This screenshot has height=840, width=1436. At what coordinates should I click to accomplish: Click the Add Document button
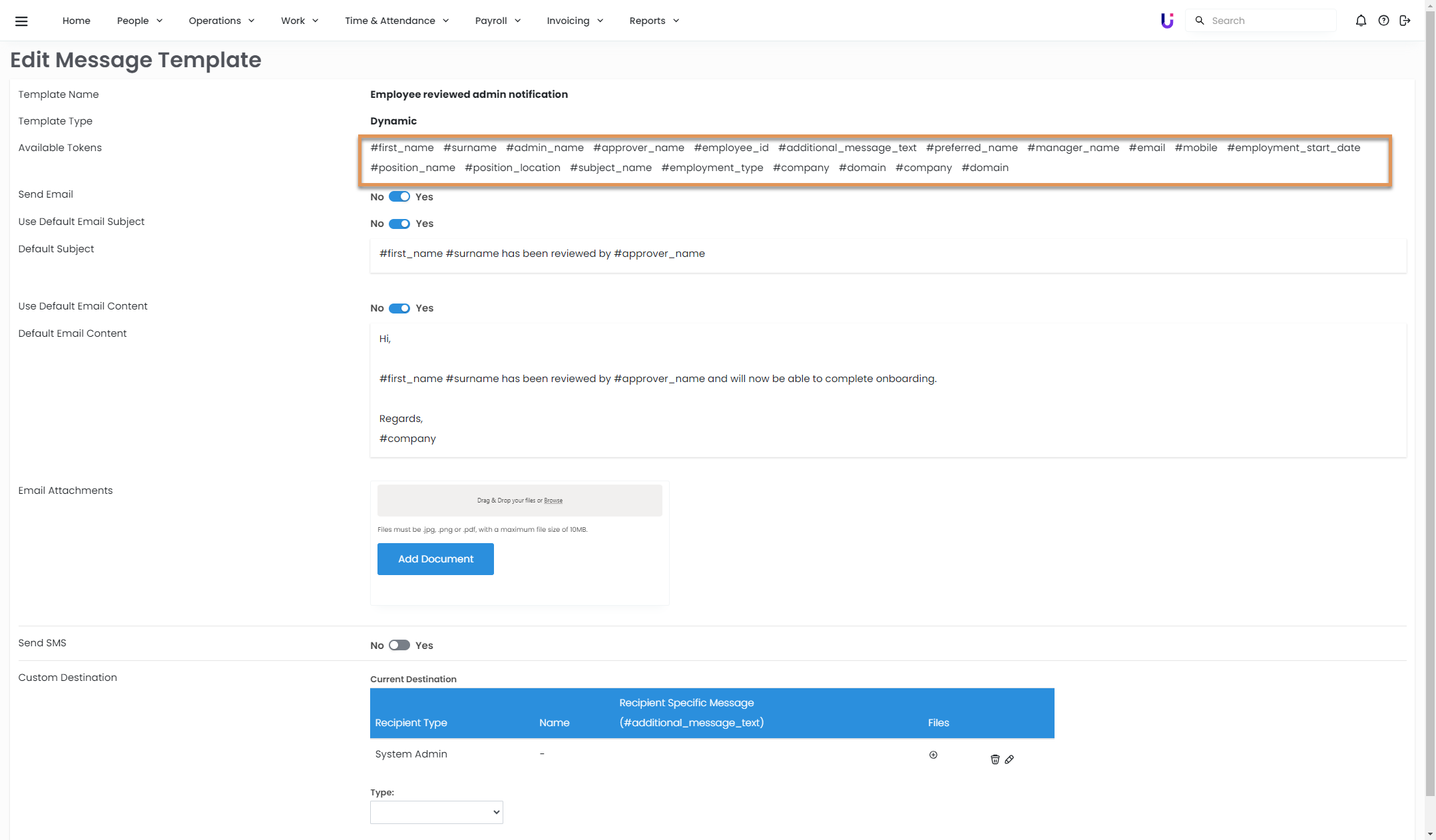435,559
